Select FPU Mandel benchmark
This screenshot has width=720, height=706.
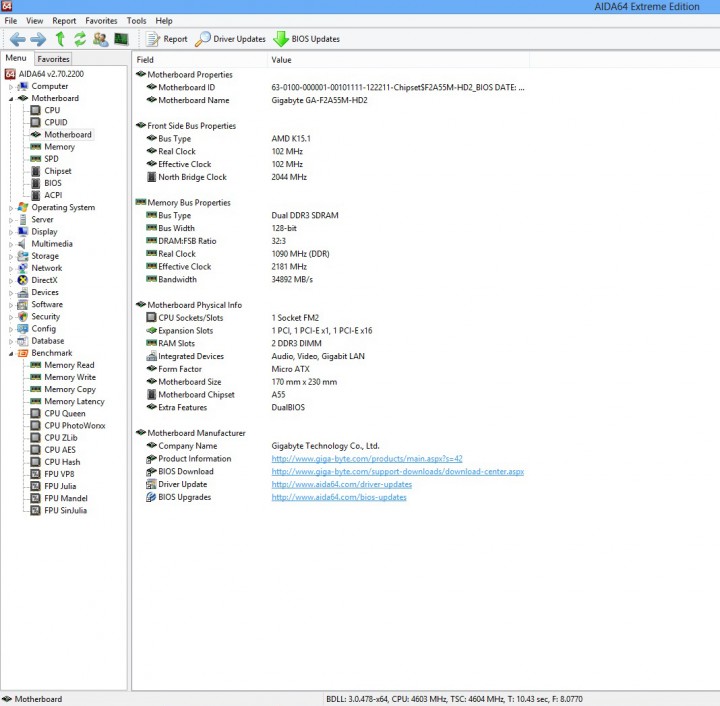point(66,498)
